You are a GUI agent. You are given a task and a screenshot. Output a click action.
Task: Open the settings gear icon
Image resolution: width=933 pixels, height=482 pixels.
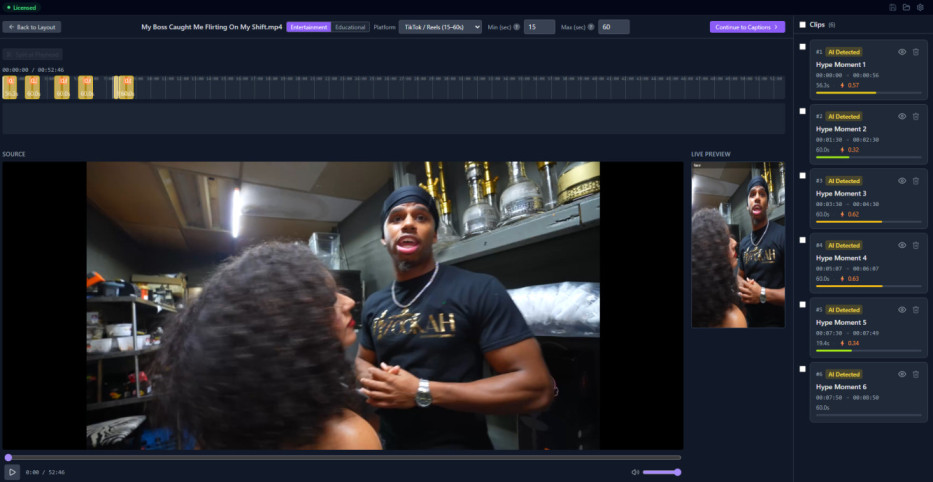pos(920,7)
